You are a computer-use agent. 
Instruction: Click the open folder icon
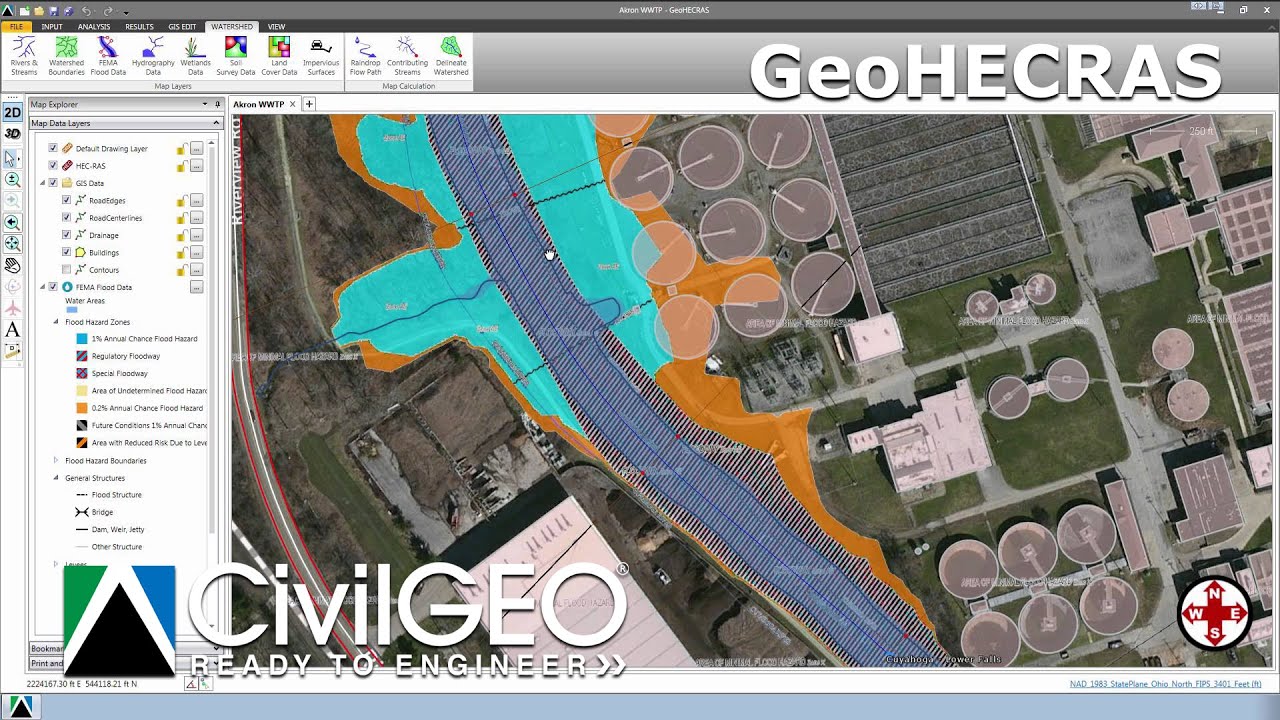[x=38, y=10]
